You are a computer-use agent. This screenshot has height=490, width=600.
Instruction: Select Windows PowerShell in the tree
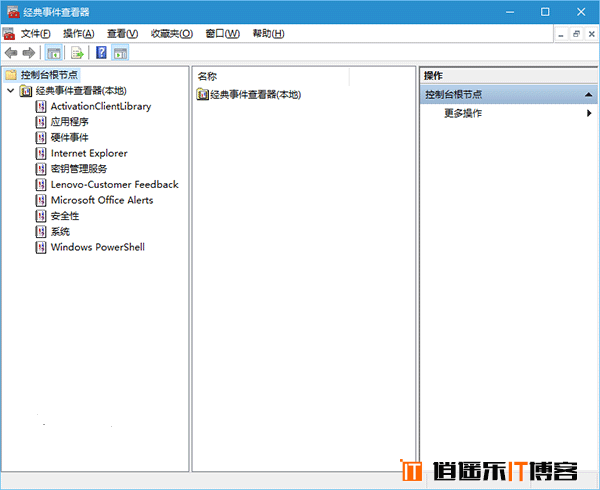[x=98, y=247]
